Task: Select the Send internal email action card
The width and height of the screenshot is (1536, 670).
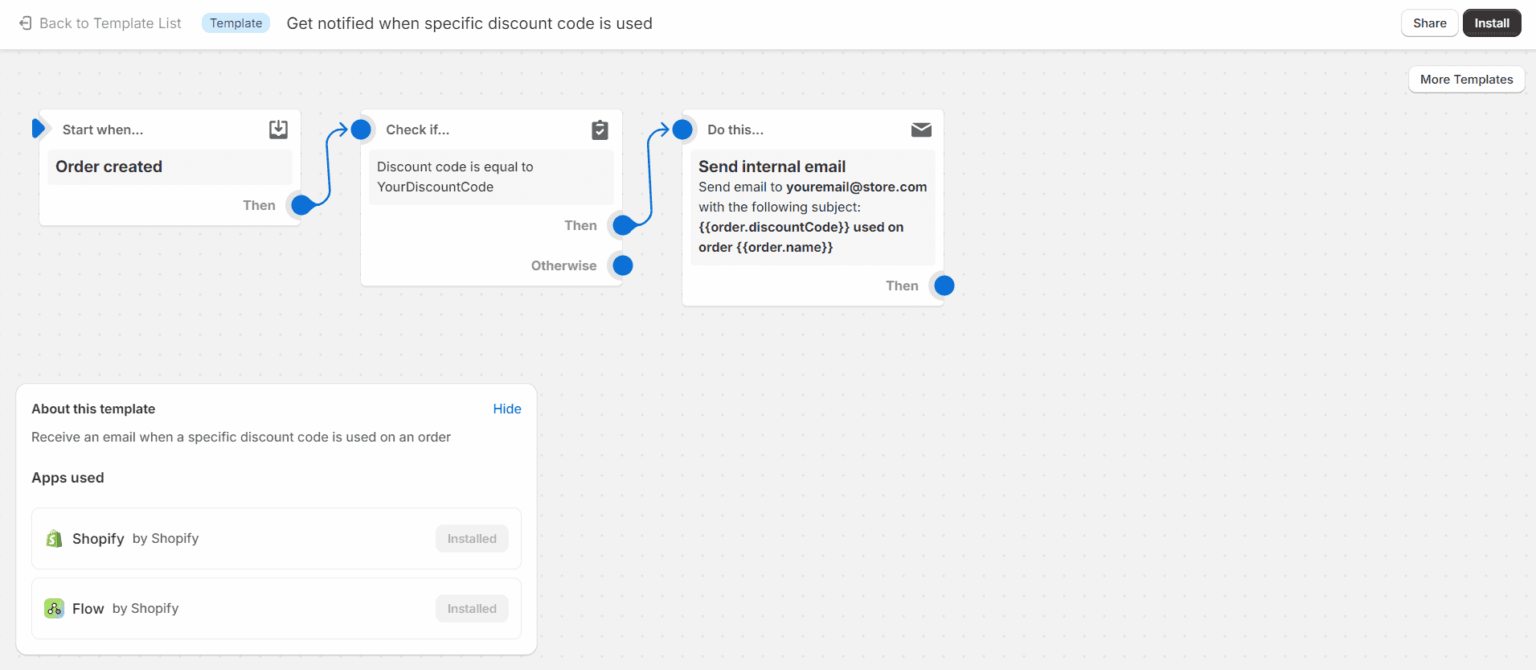Action: point(813,206)
